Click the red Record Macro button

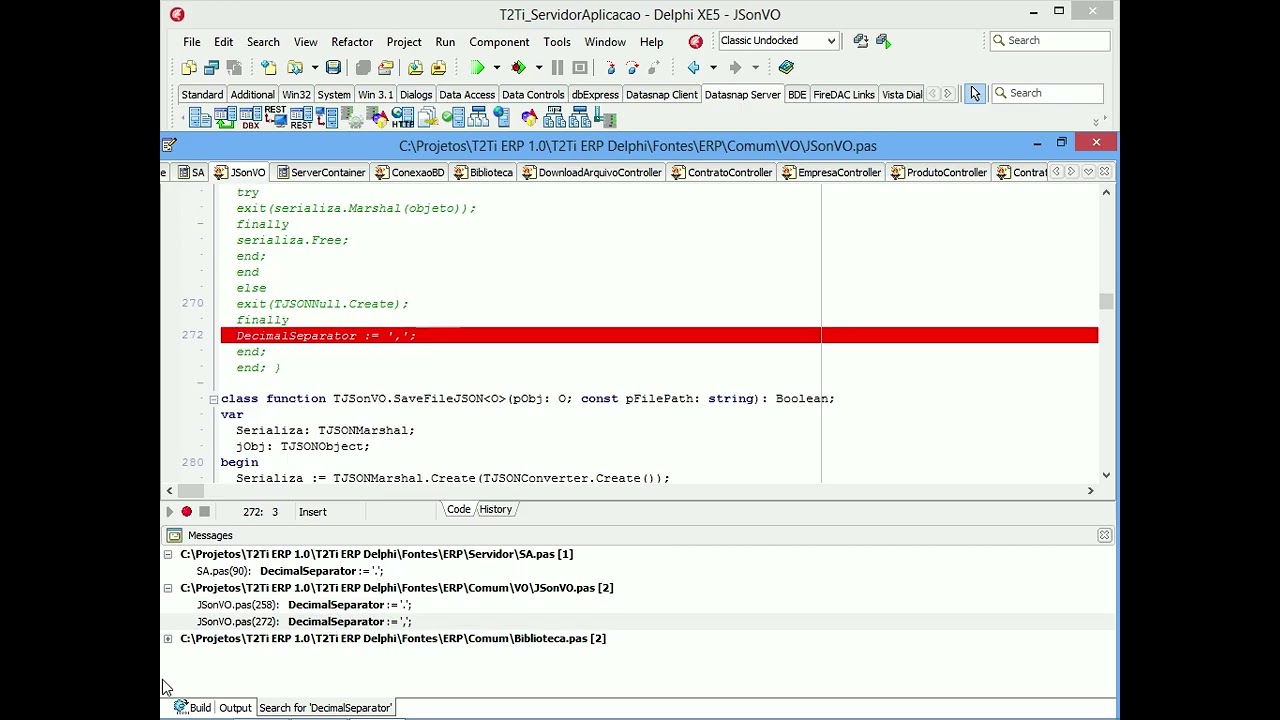pos(186,511)
